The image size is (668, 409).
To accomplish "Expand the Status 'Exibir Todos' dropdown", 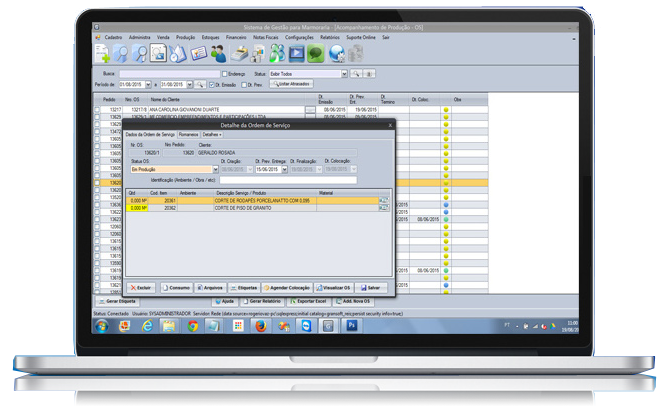I will (x=345, y=74).
